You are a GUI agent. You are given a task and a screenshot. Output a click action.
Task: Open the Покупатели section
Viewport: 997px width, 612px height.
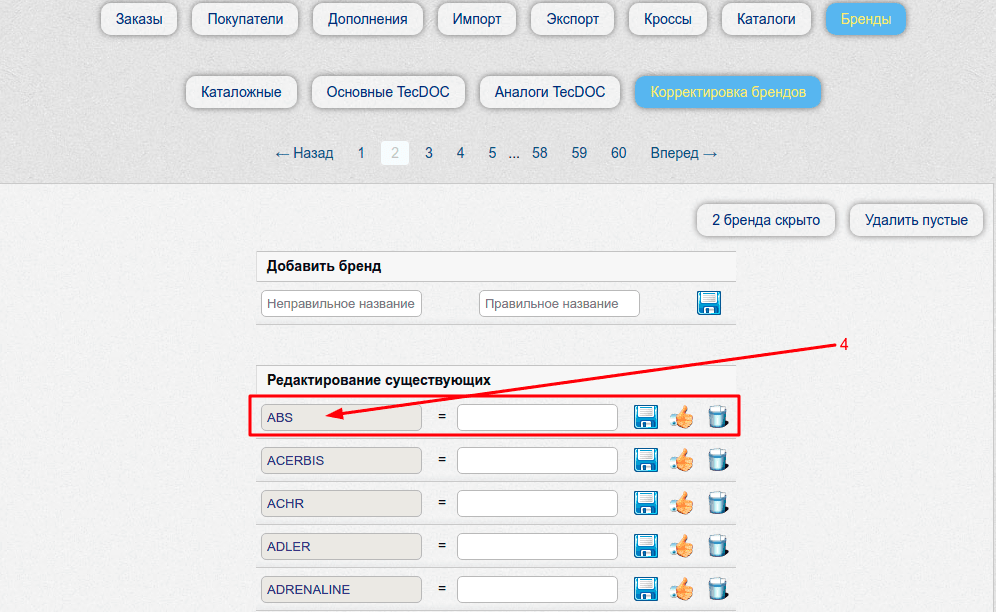tap(245, 19)
